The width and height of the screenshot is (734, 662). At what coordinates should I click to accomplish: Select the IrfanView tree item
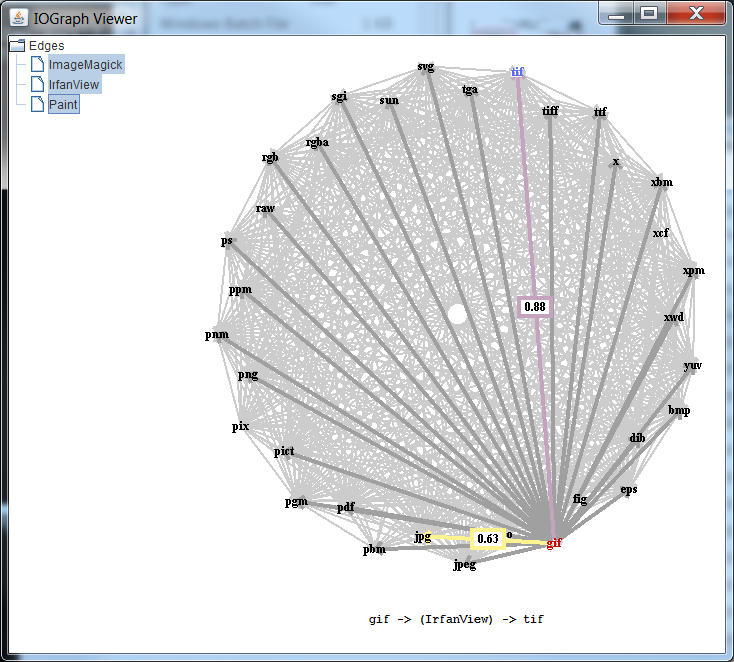click(74, 85)
